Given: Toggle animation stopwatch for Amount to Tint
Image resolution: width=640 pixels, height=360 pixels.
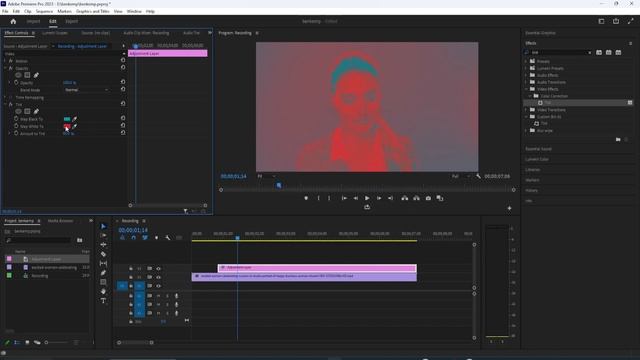Looking at the screenshot, I should coord(16,133).
